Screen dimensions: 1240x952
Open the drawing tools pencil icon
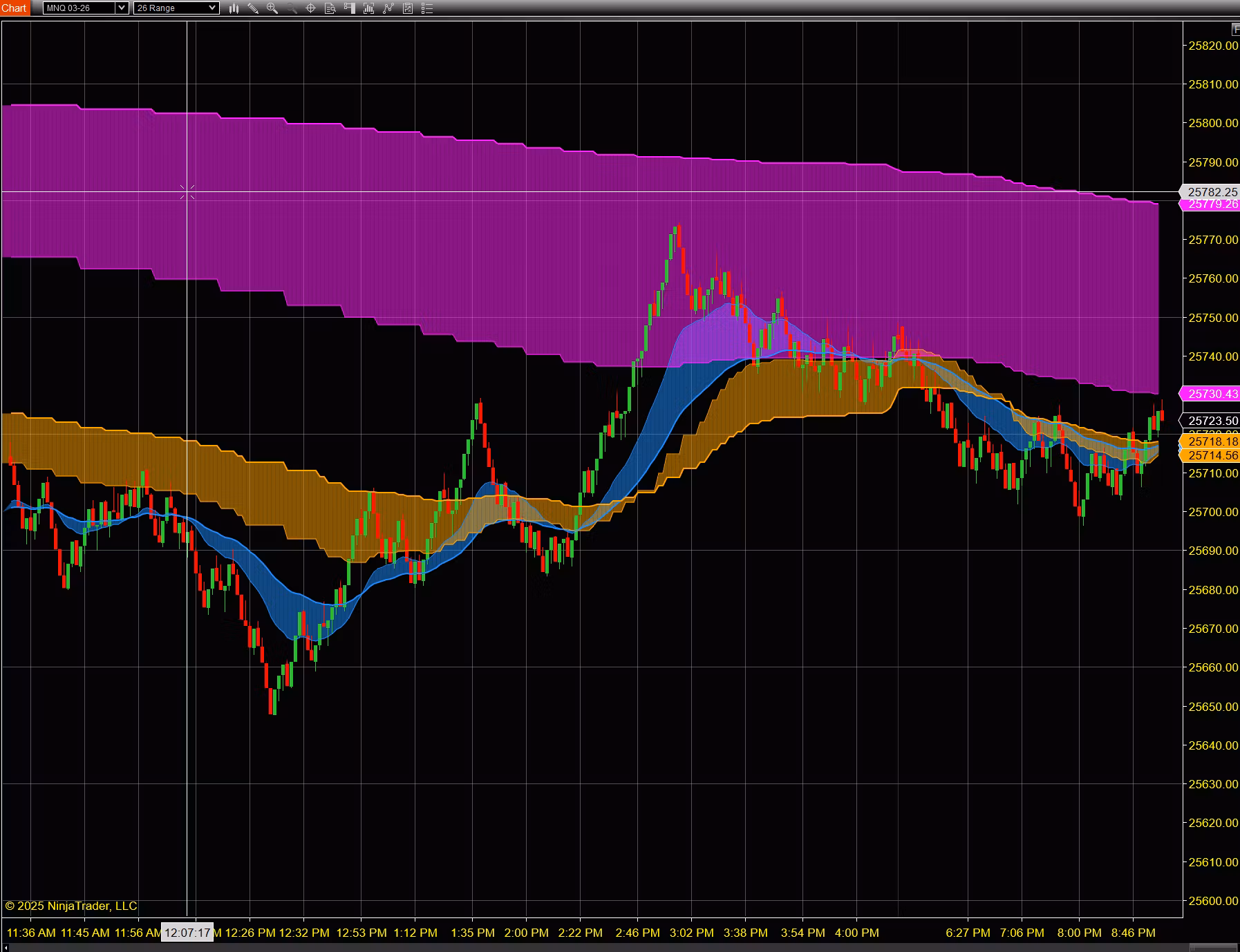pos(253,8)
